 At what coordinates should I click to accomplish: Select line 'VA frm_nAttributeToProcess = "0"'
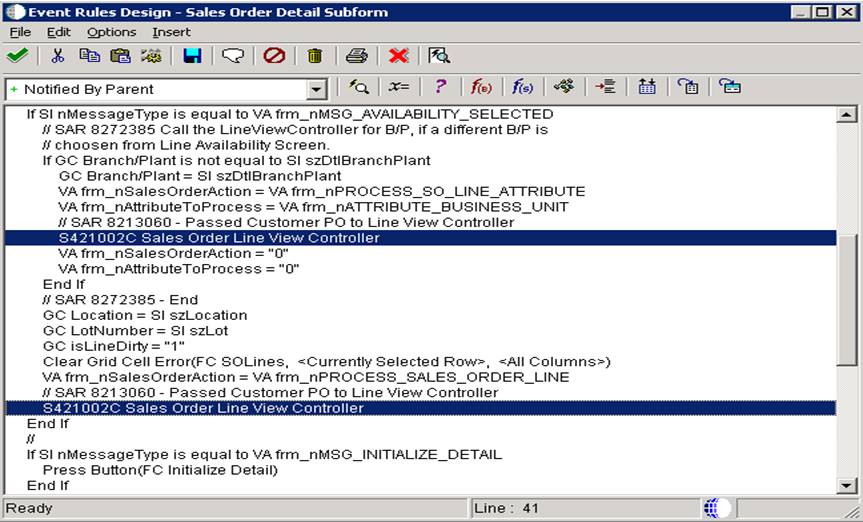[x=179, y=269]
